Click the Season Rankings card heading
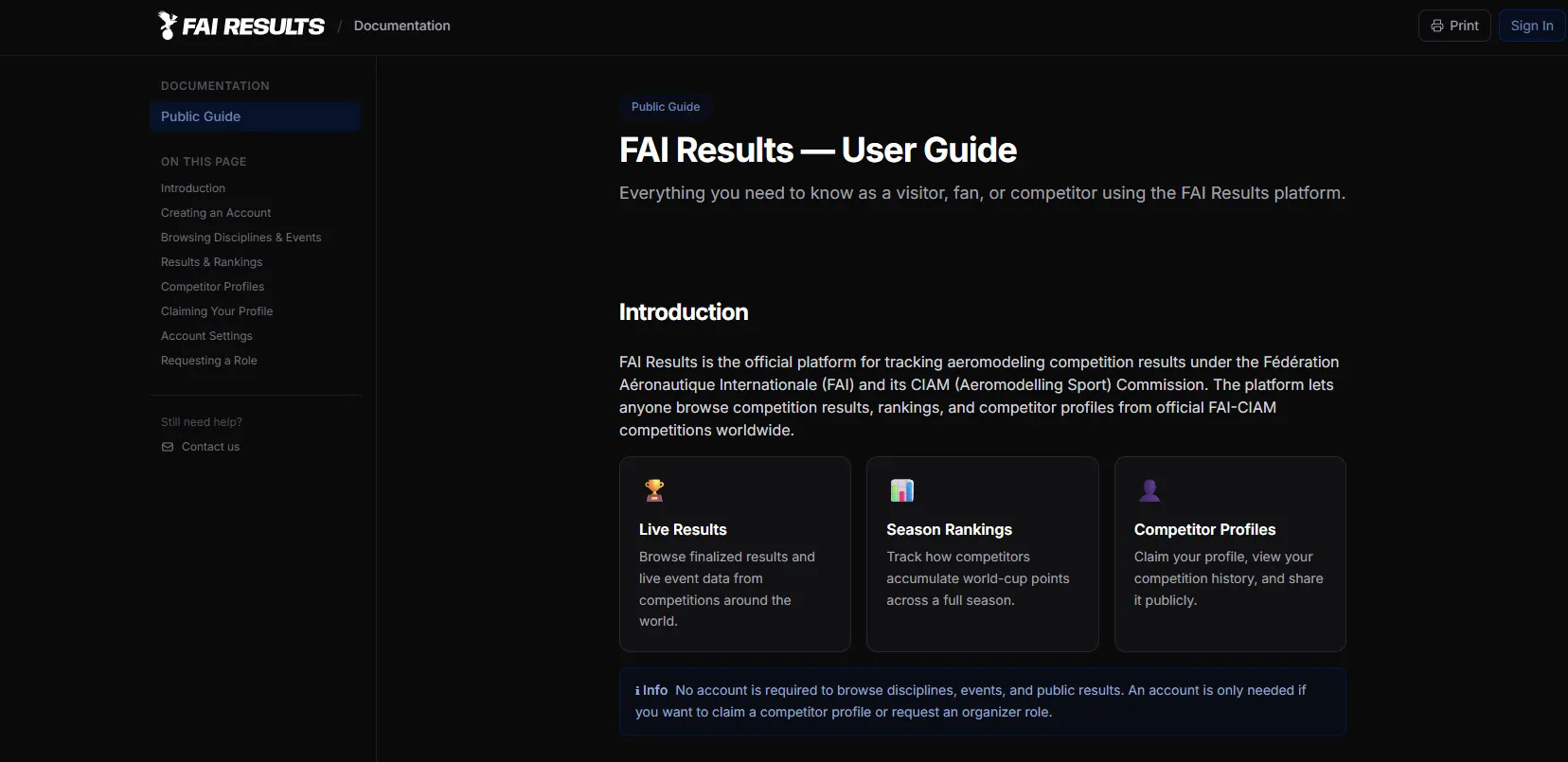This screenshot has height=762, width=1568. pos(949,530)
